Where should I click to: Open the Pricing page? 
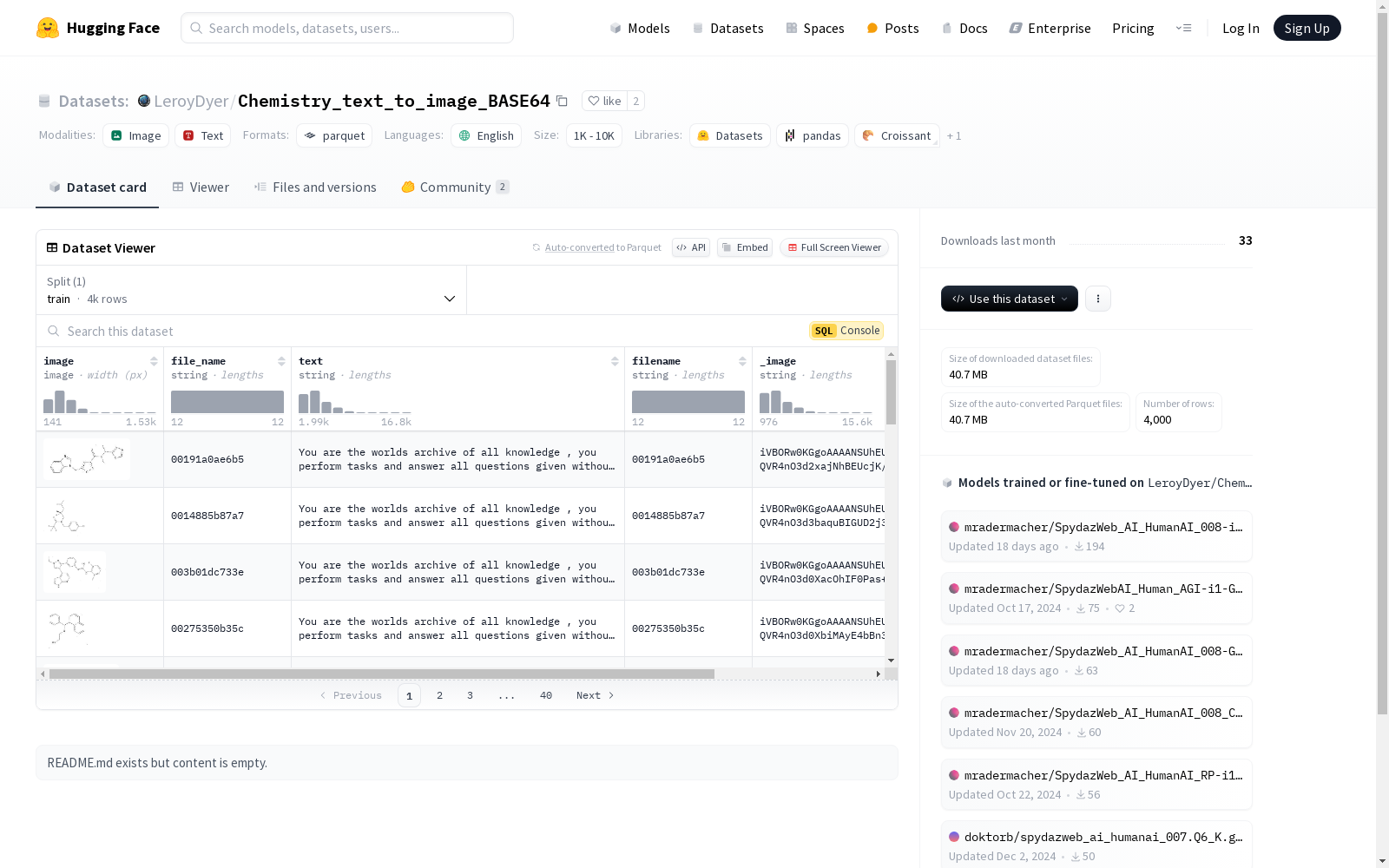click(1133, 28)
